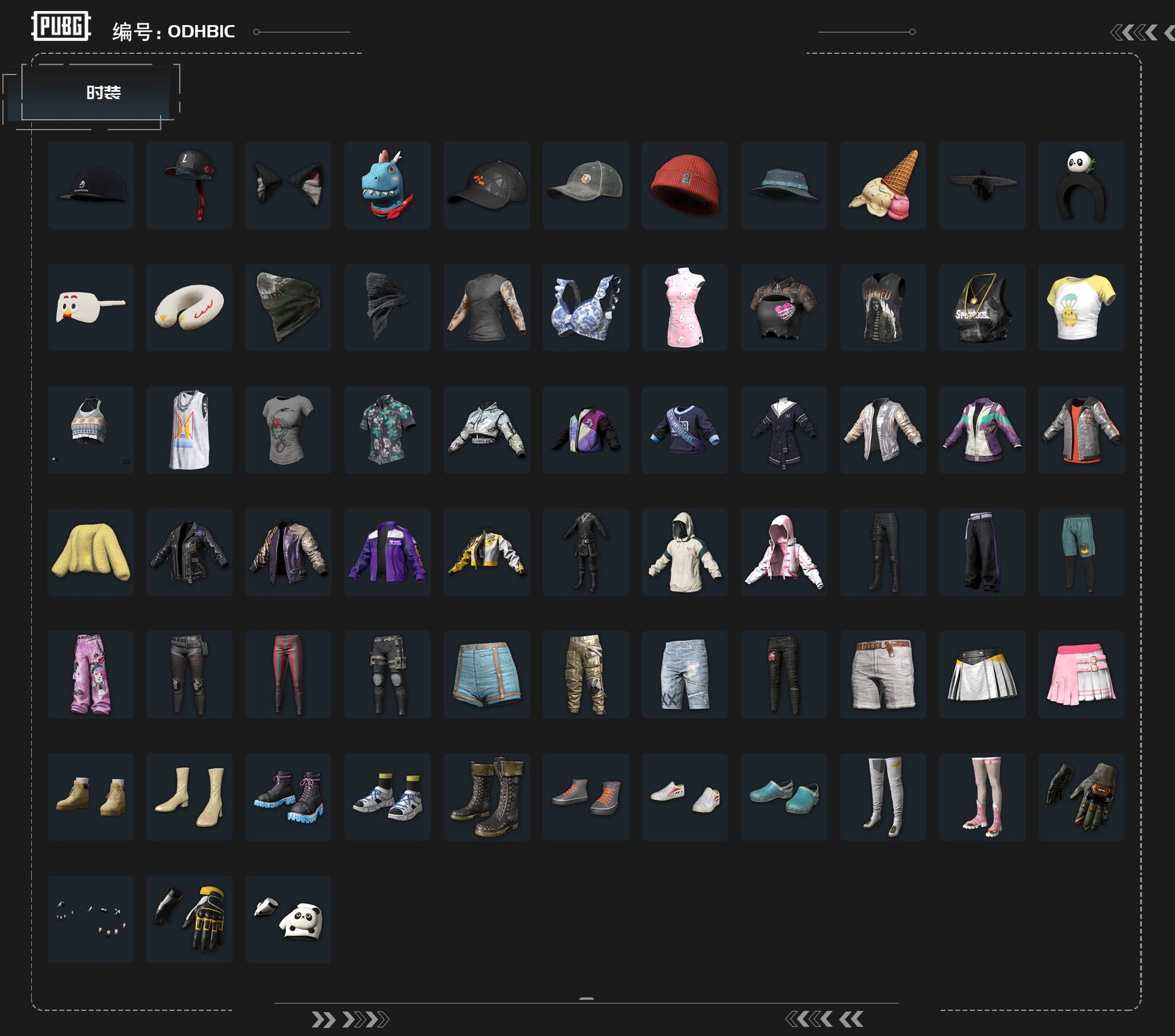Select the pink graffiti baggy pants
The width and height of the screenshot is (1175, 1036).
(91, 674)
